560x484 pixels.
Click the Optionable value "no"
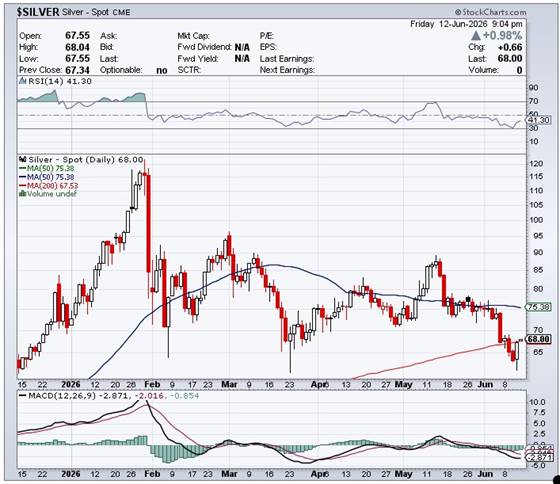click(162, 70)
